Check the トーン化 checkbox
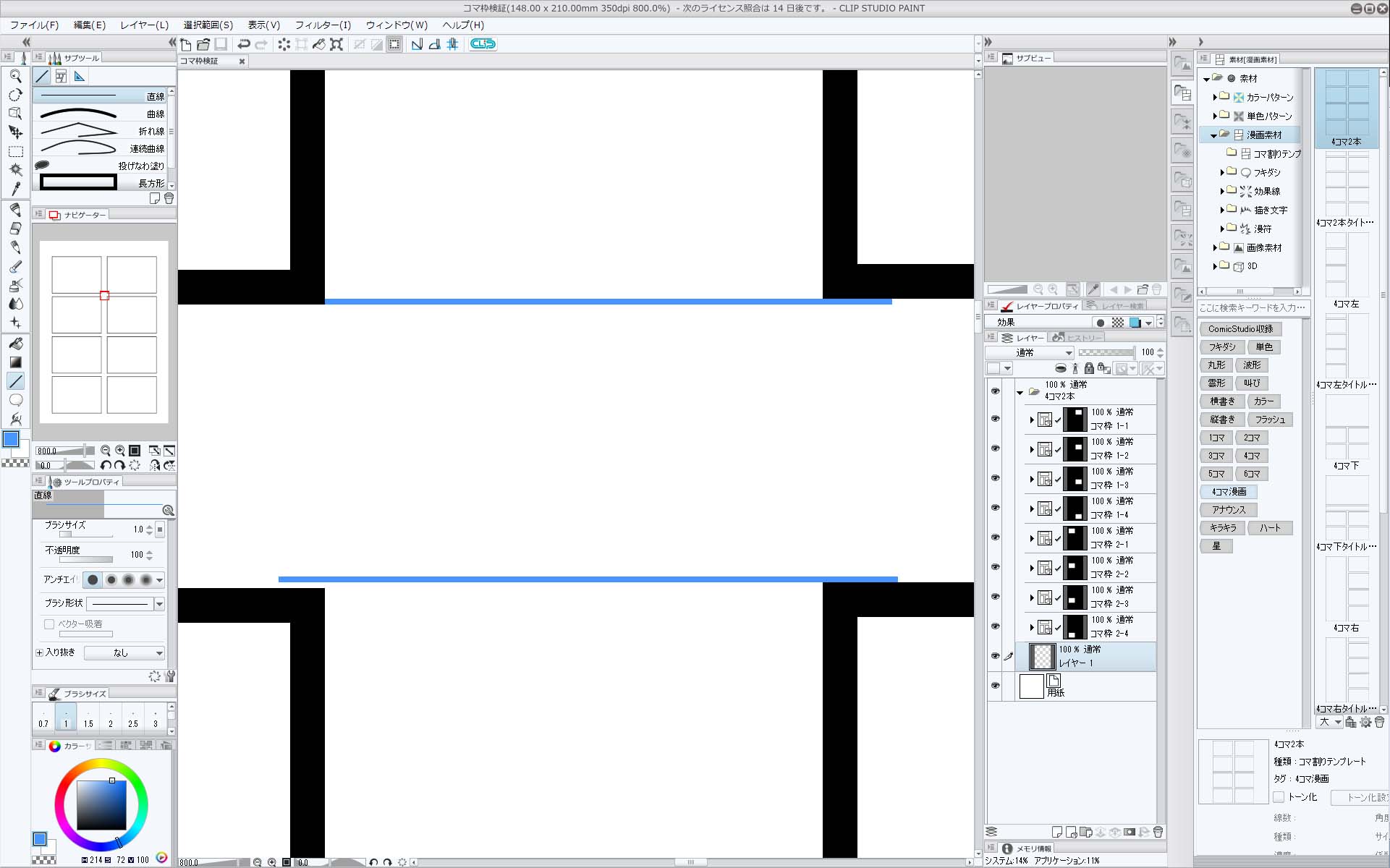 pos(1279,797)
